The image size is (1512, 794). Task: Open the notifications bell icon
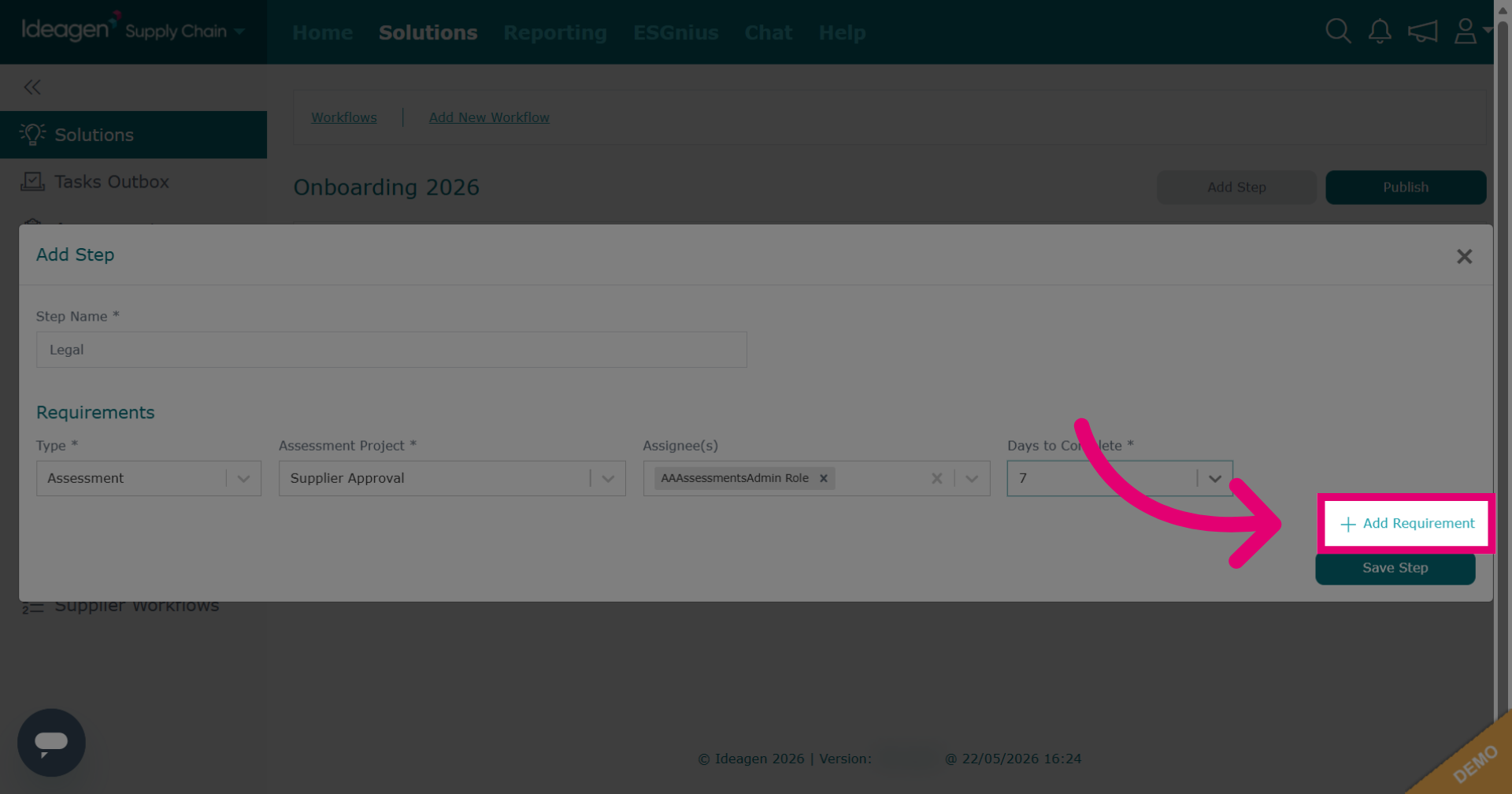[1380, 32]
